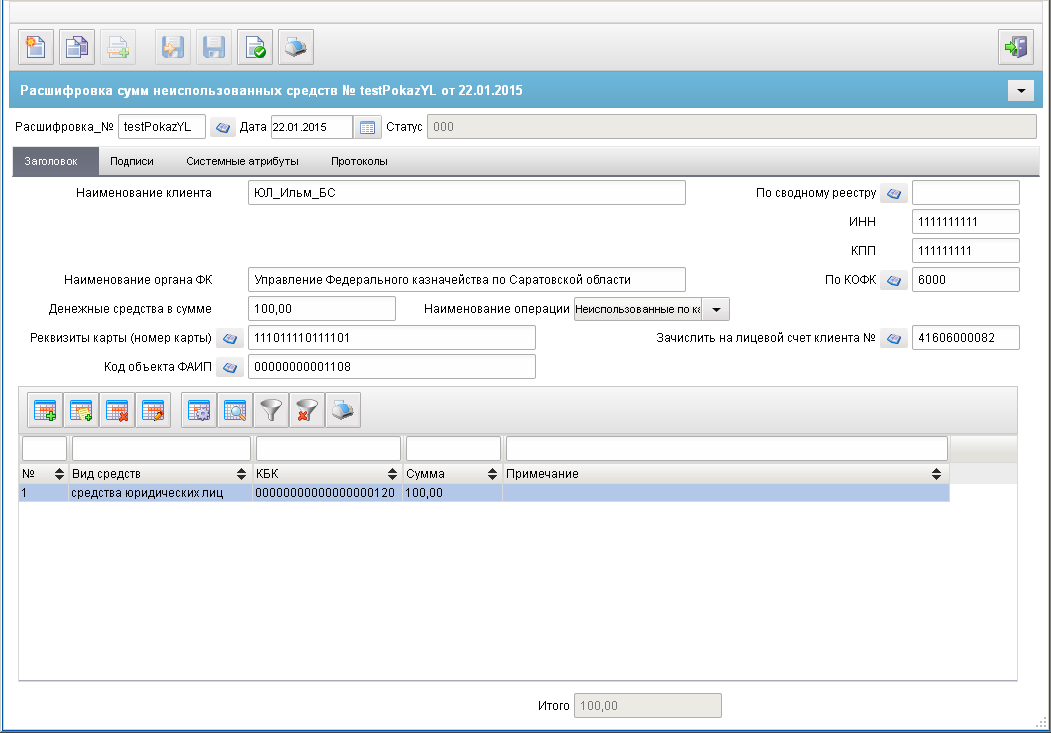Open lookup for Код объекта ФАИП
The height and width of the screenshot is (733, 1051).
[x=230, y=367]
